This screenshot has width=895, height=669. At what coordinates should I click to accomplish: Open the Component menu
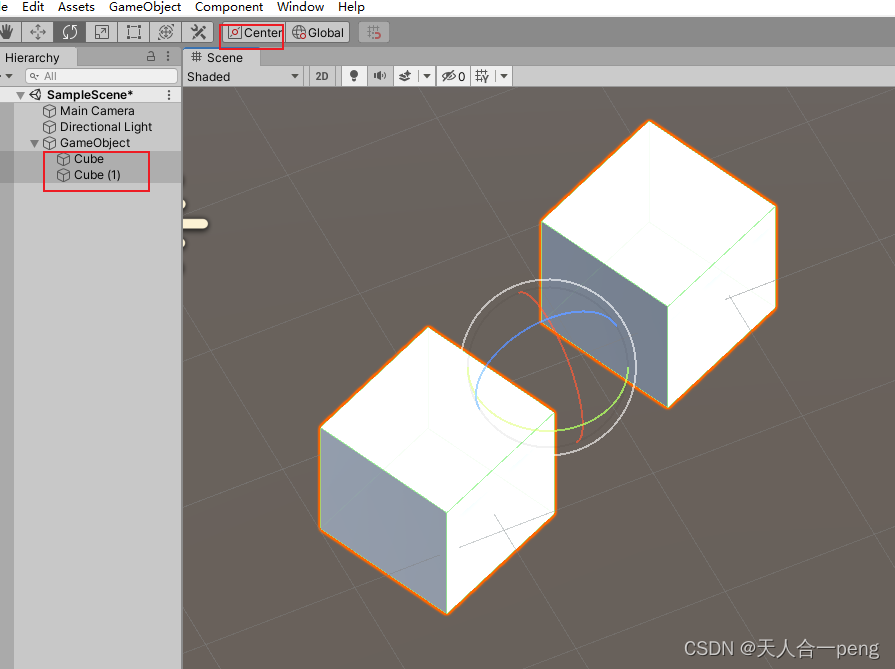point(228,7)
